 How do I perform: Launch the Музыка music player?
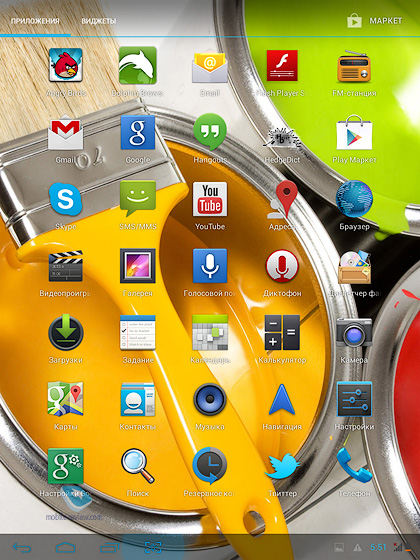(x=210, y=399)
